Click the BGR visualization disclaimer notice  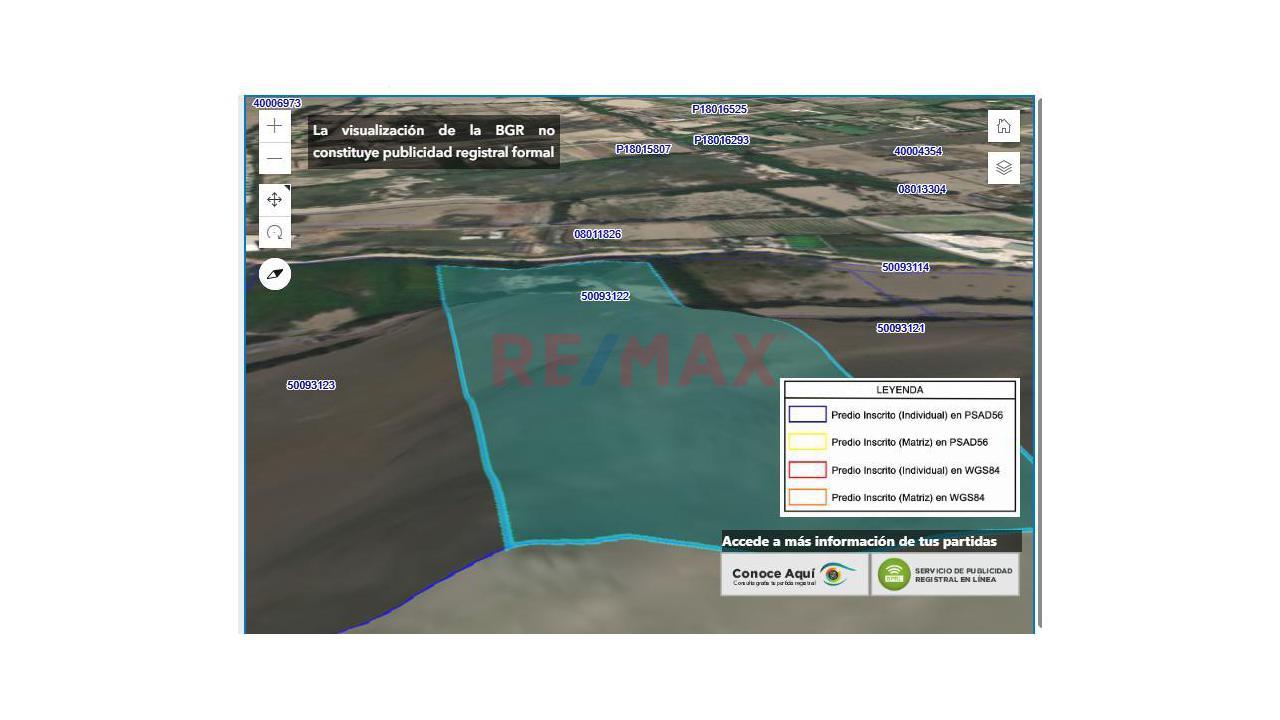434,141
